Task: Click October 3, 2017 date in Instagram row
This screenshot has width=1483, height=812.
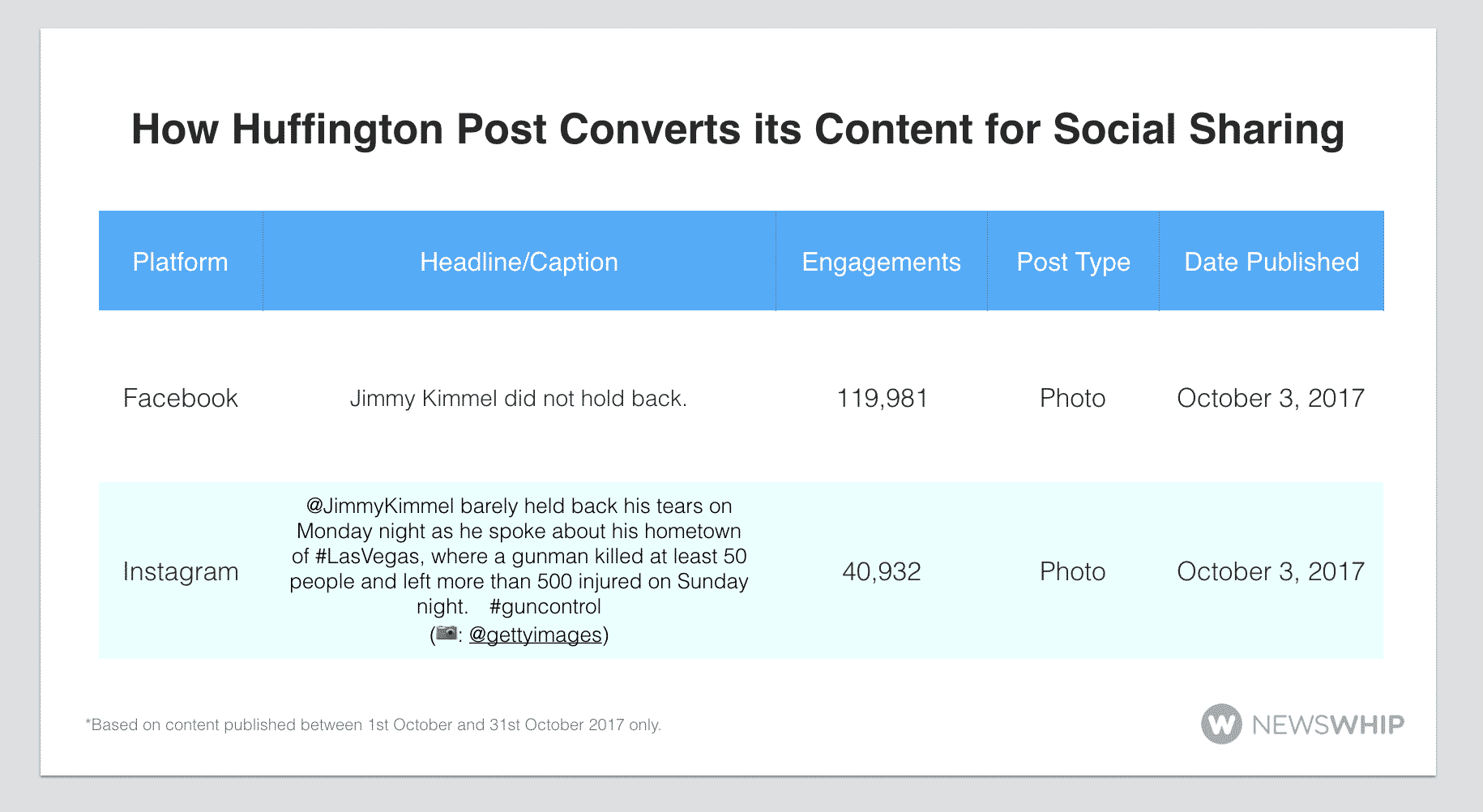Action: pyautogui.click(x=1270, y=571)
